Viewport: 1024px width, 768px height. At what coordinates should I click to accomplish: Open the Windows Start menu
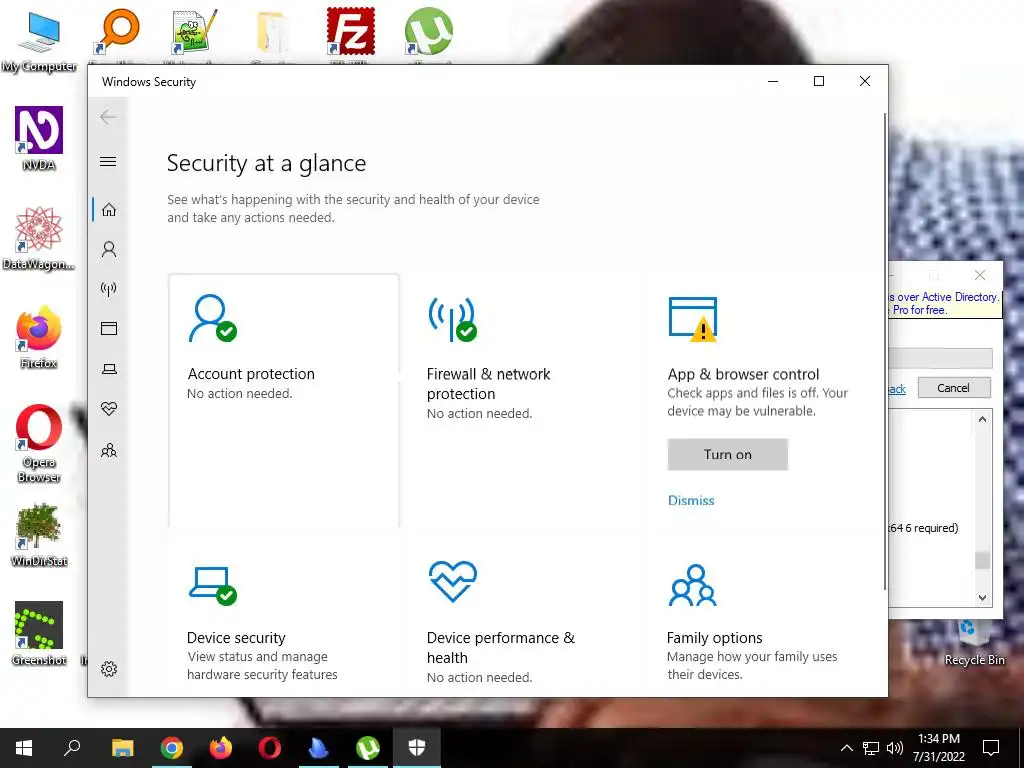pos(24,748)
